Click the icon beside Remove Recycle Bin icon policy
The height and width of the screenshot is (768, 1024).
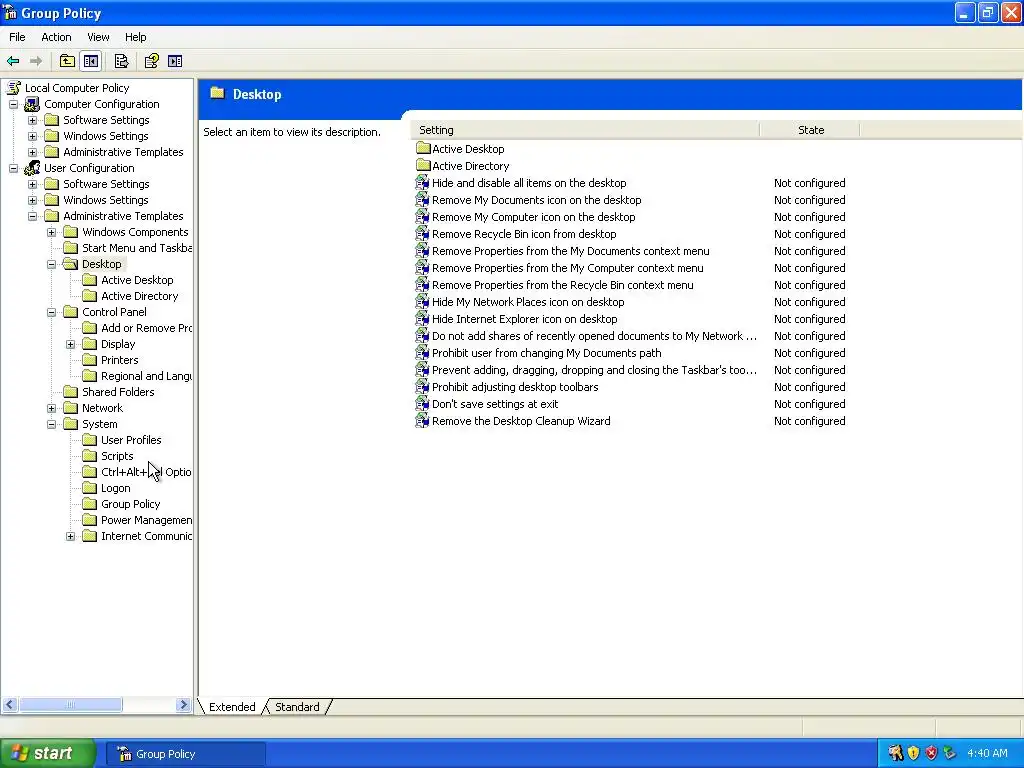coord(423,234)
